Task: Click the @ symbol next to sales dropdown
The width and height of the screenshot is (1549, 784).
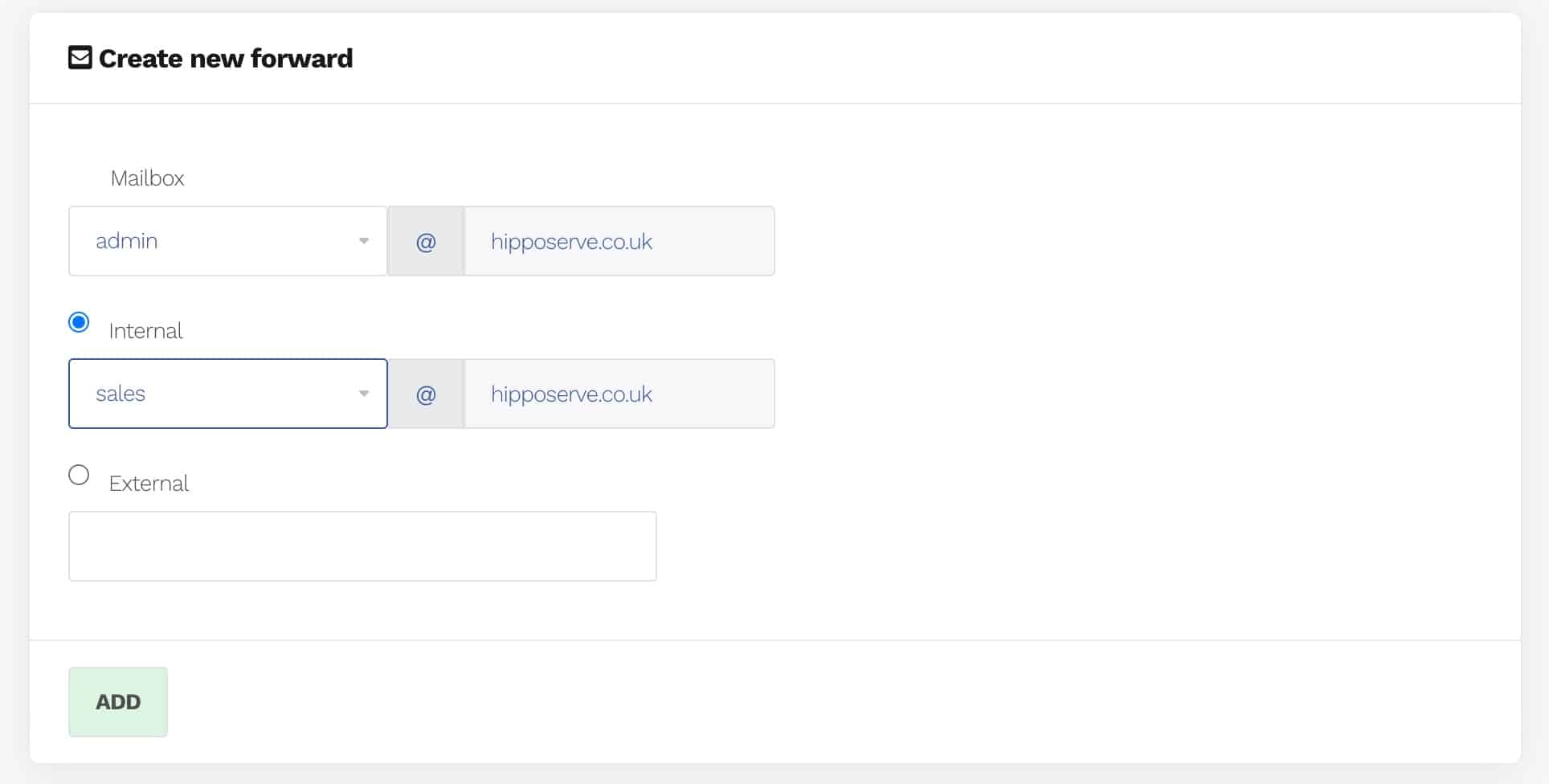Action: [x=426, y=394]
